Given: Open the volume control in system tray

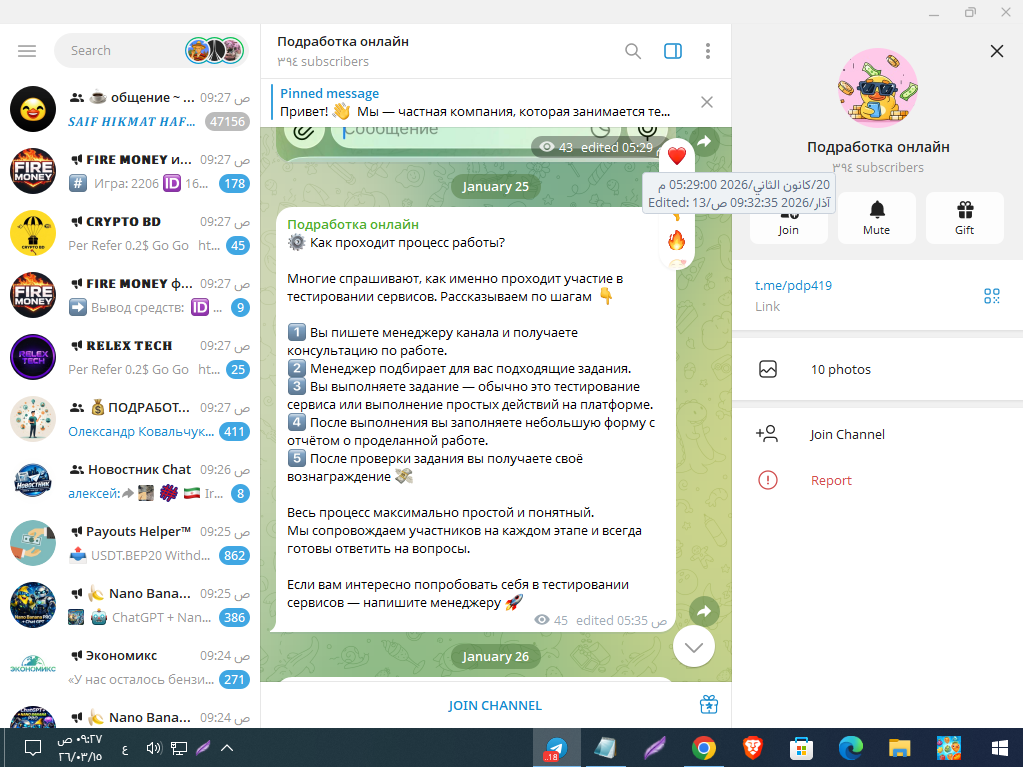Looking at the screenshot, I should pos(154,748).
